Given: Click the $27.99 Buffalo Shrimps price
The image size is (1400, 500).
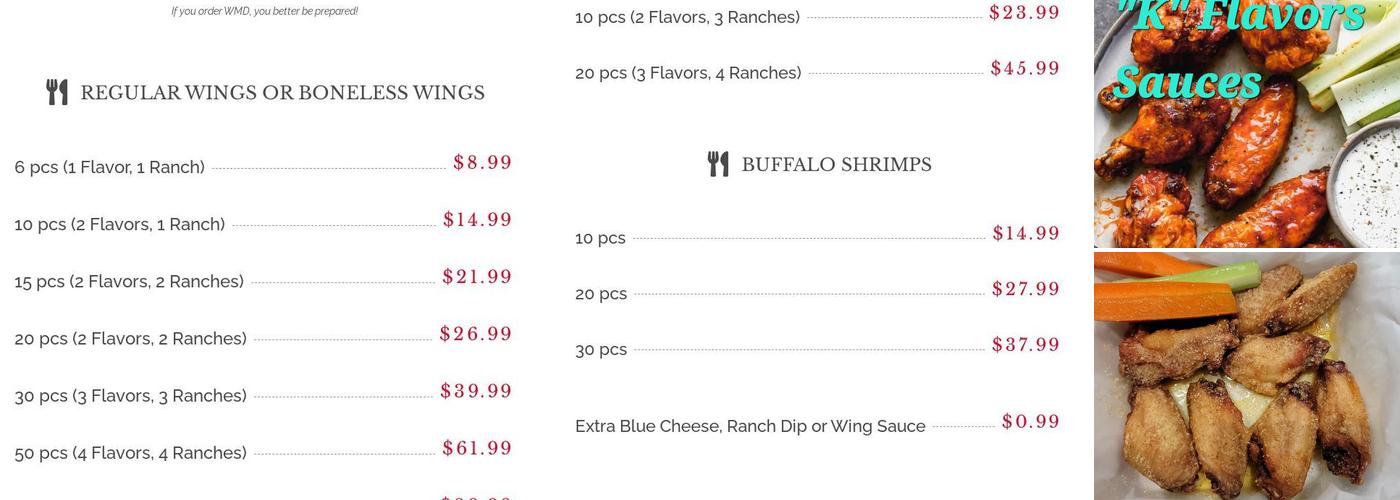Looking at the screenshot, I should click(1026, 290).
